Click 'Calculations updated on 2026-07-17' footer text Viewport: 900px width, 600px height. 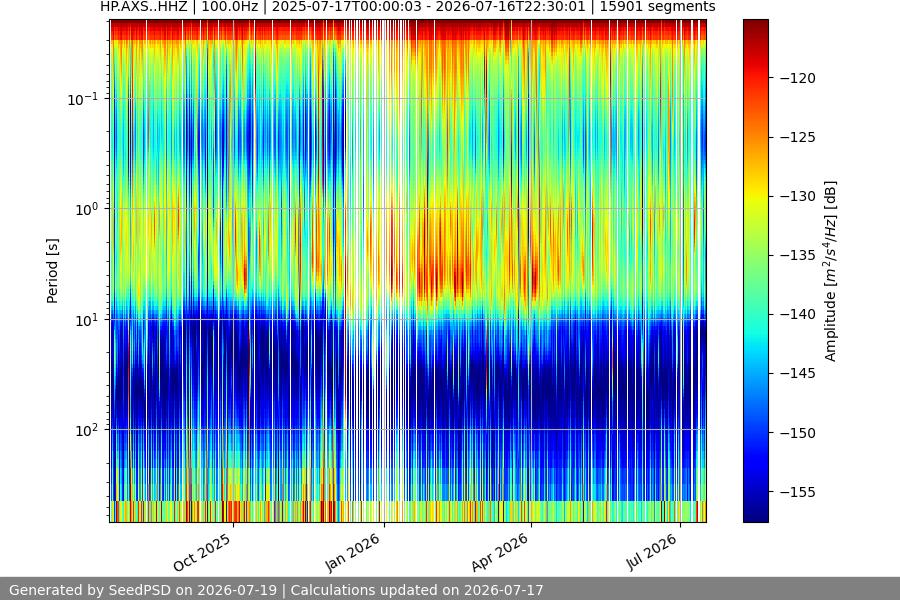point(417,590)
